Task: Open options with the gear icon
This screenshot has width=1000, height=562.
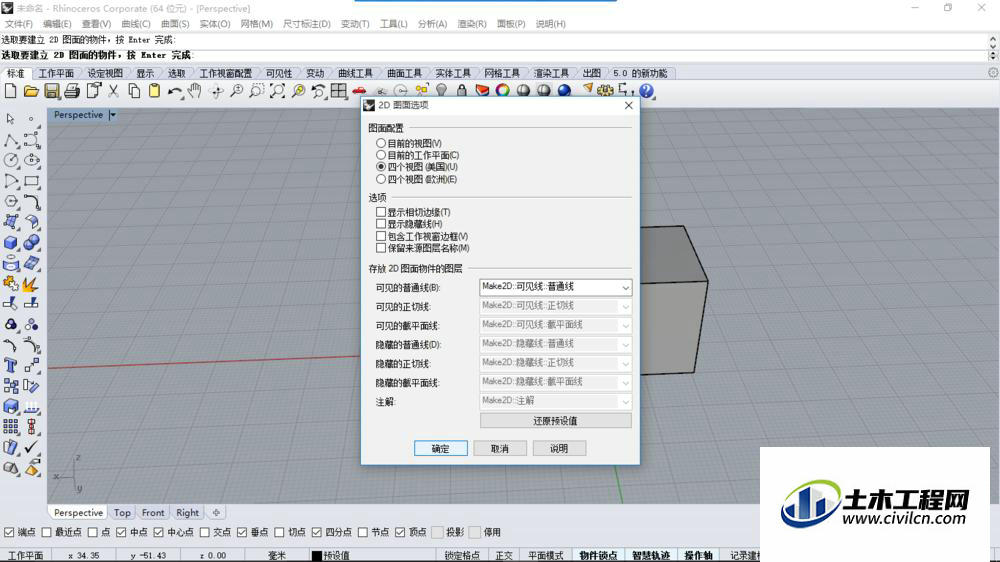Action: (605, 91)
